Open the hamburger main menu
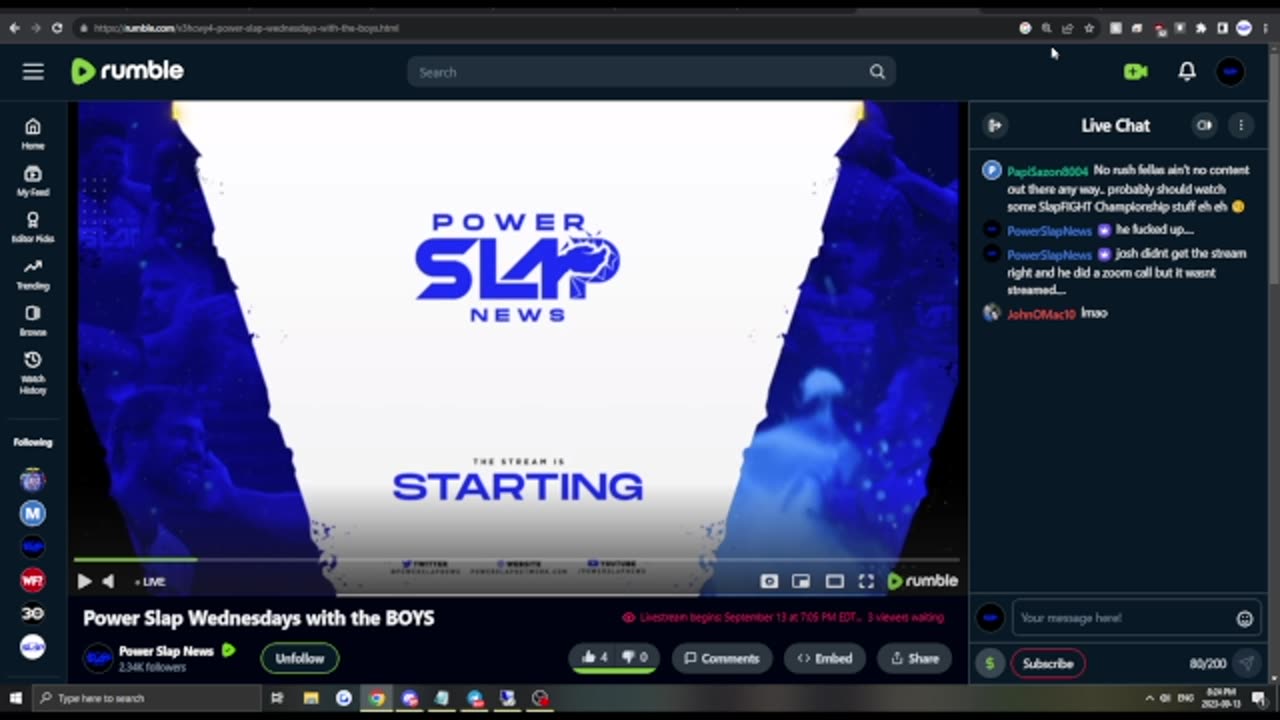Viewport: 1280px width, 720px height. coord(33,71)
